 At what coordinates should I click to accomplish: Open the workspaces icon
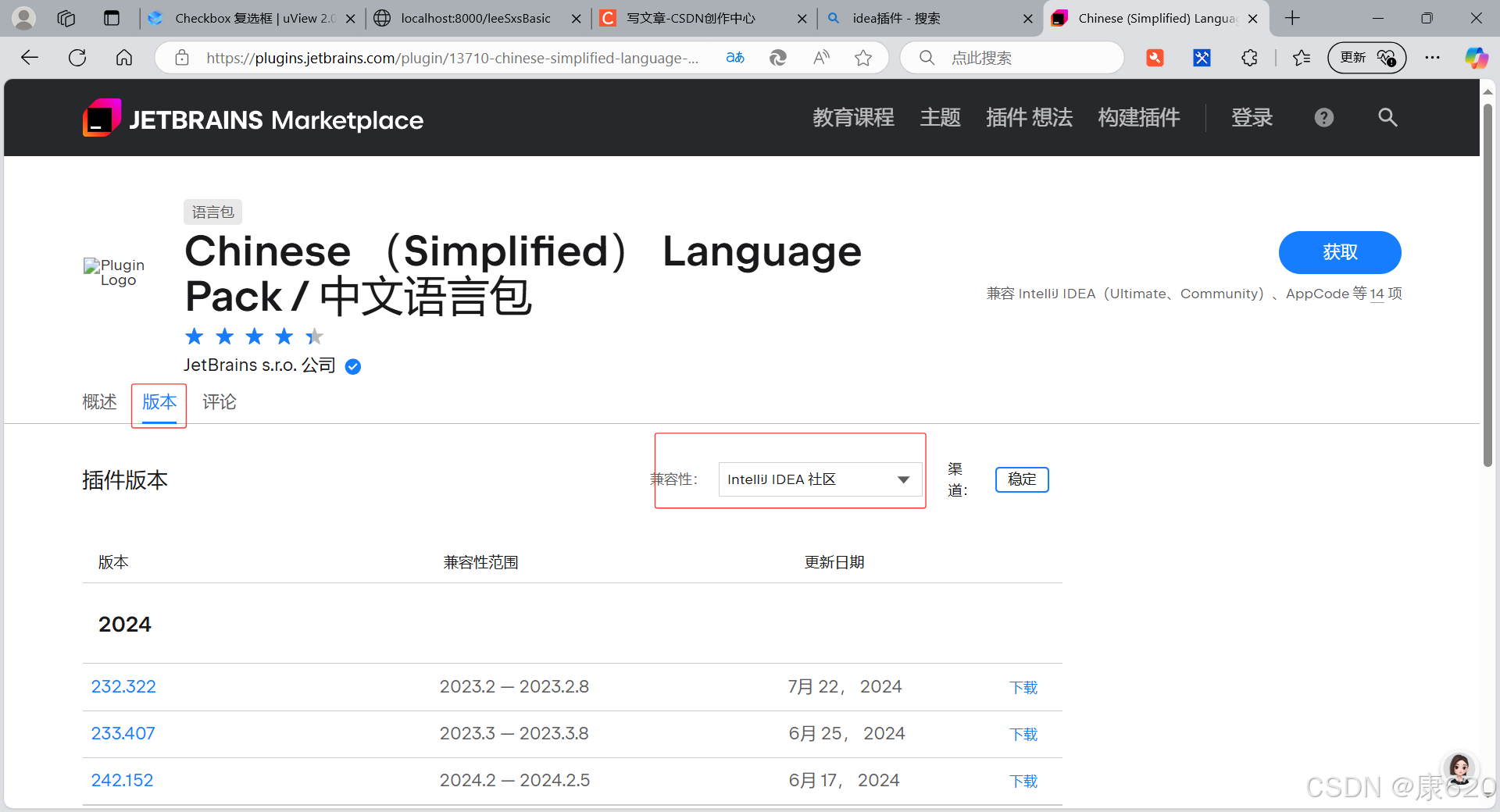point(66,18)
